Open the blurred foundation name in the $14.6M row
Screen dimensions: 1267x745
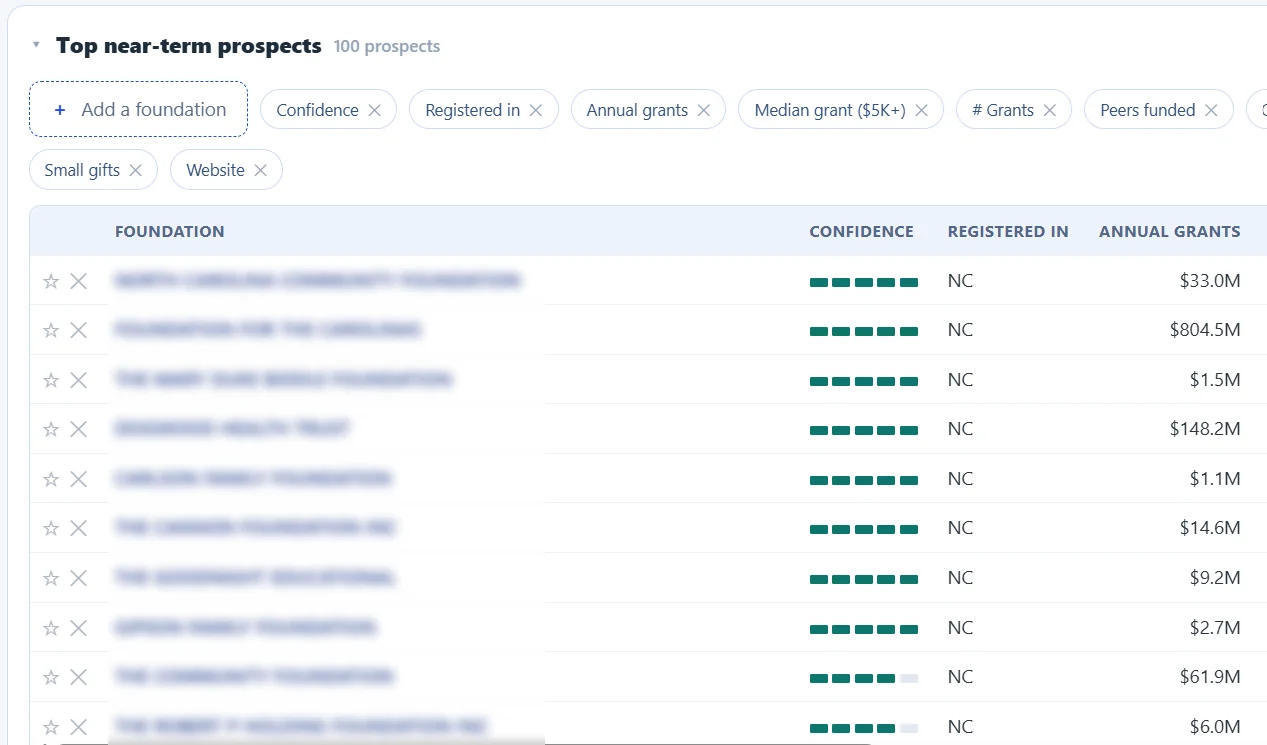click(256, 528)
